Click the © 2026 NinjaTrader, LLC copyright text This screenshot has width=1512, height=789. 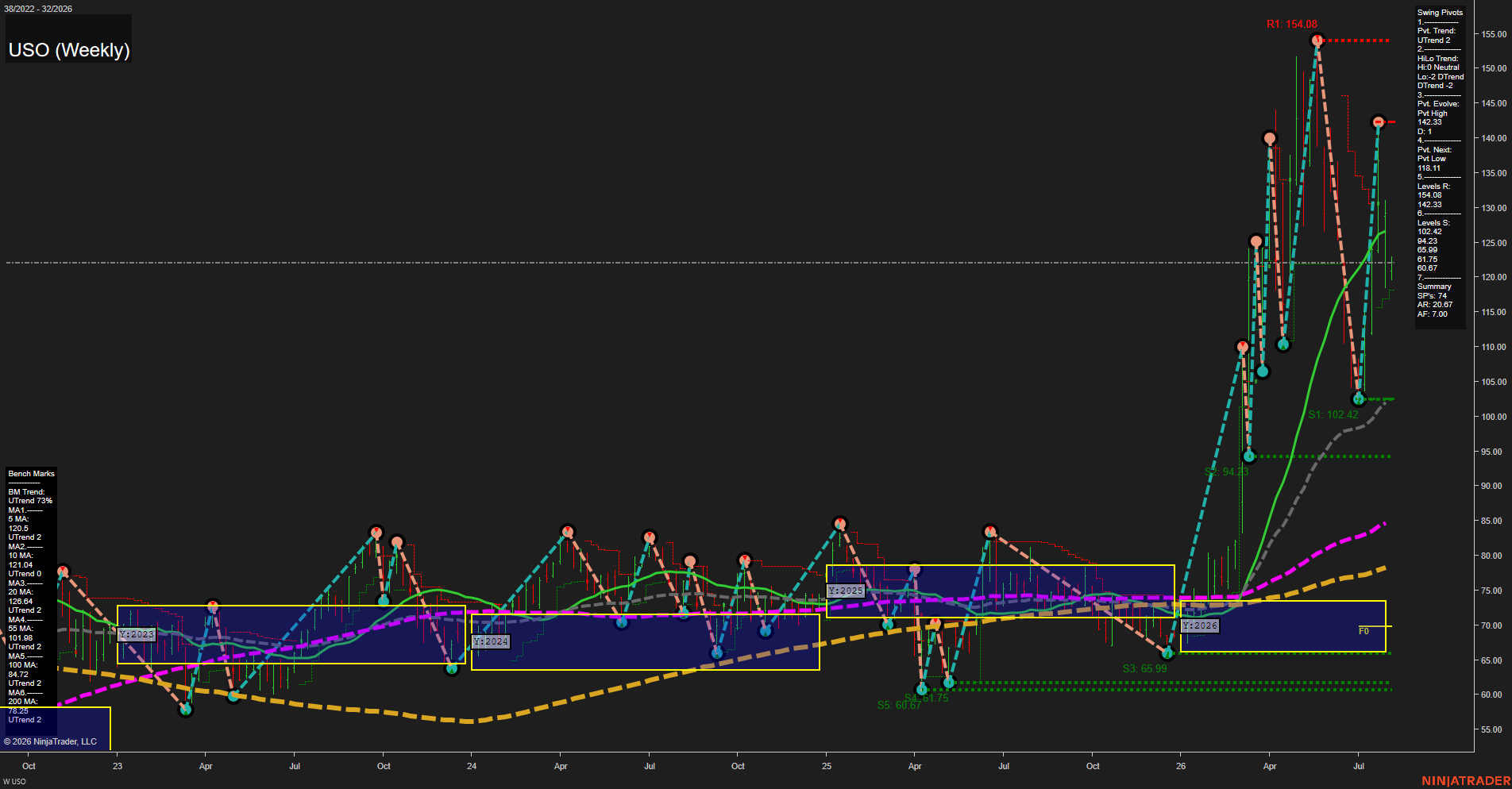tap(50, 741)
